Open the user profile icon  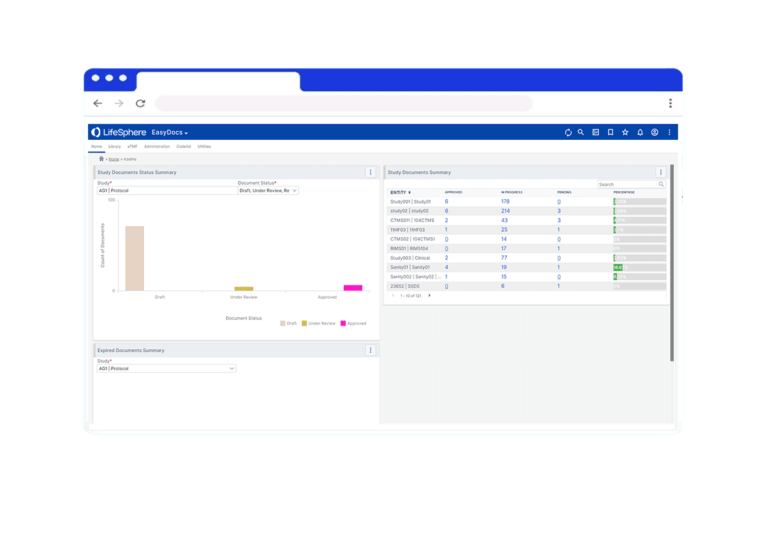pyautogui.click(x=655, y=132)
